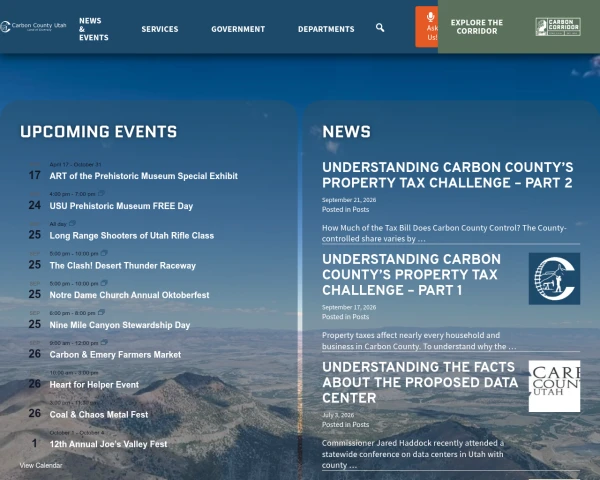
Task: Click the microphone Ask Us button
Action: point(427,27)
